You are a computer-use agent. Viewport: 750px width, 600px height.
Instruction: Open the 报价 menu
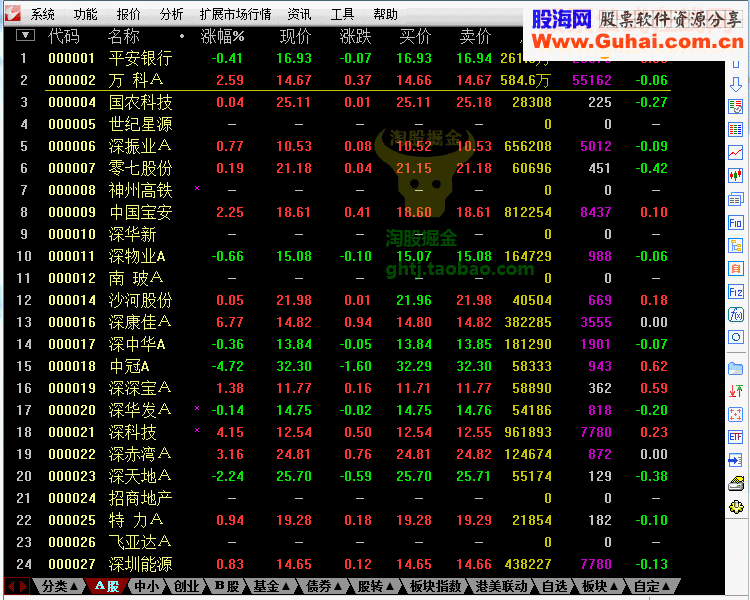[x=129, y=14]
